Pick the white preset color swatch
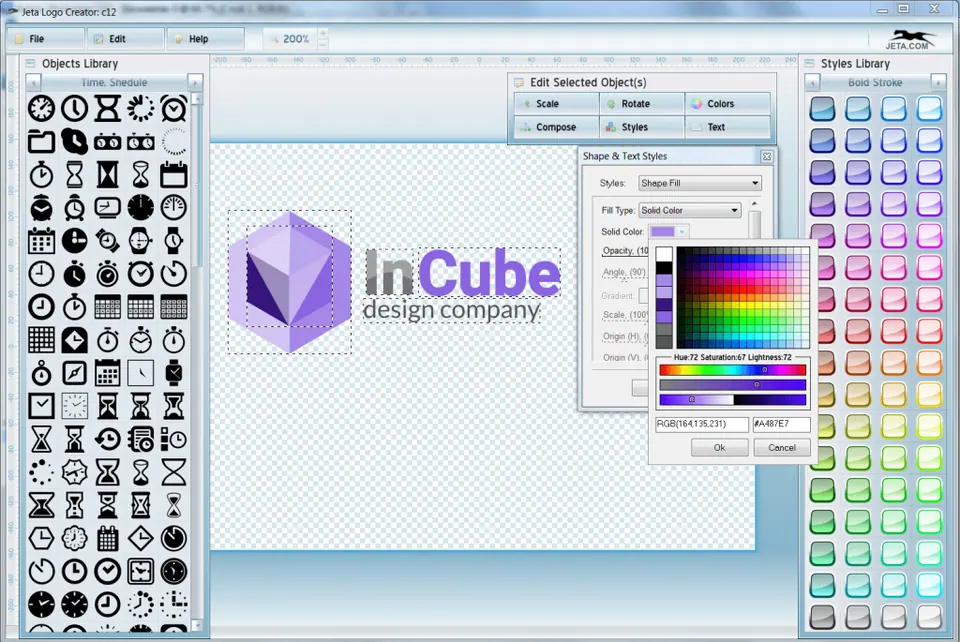960x642 pixels. tap(664, 255)
